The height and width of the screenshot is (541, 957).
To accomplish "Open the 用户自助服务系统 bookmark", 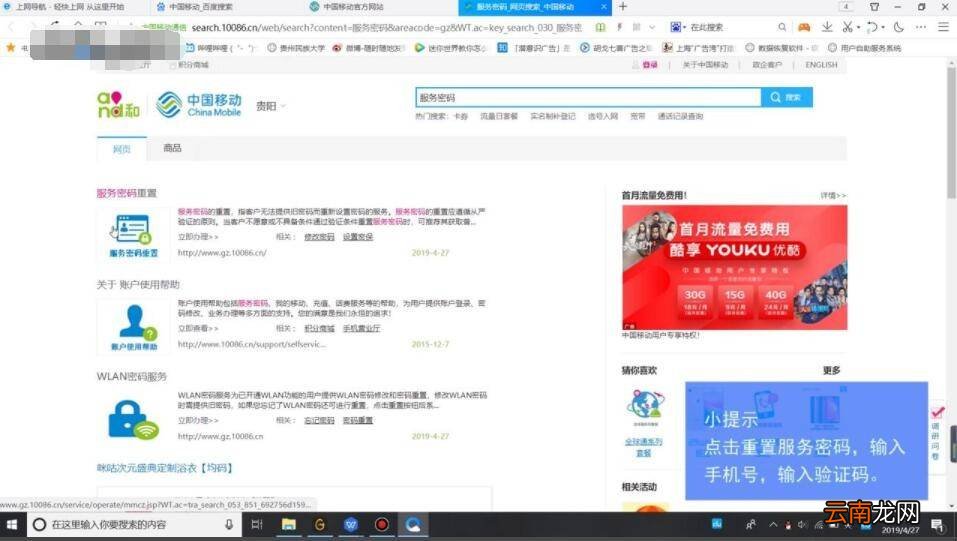I will (x=864, y=48).
